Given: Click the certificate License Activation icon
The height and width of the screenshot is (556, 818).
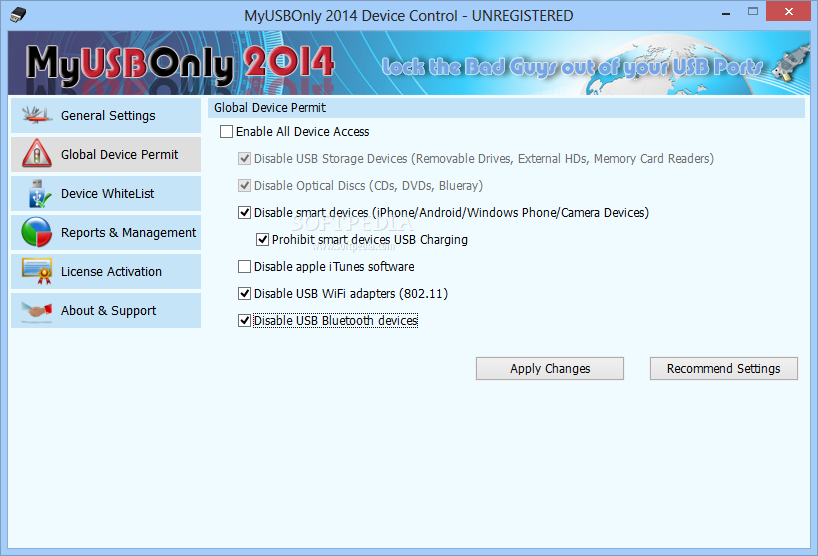Looking at the screenshot, I should click(x=37, y=271).
